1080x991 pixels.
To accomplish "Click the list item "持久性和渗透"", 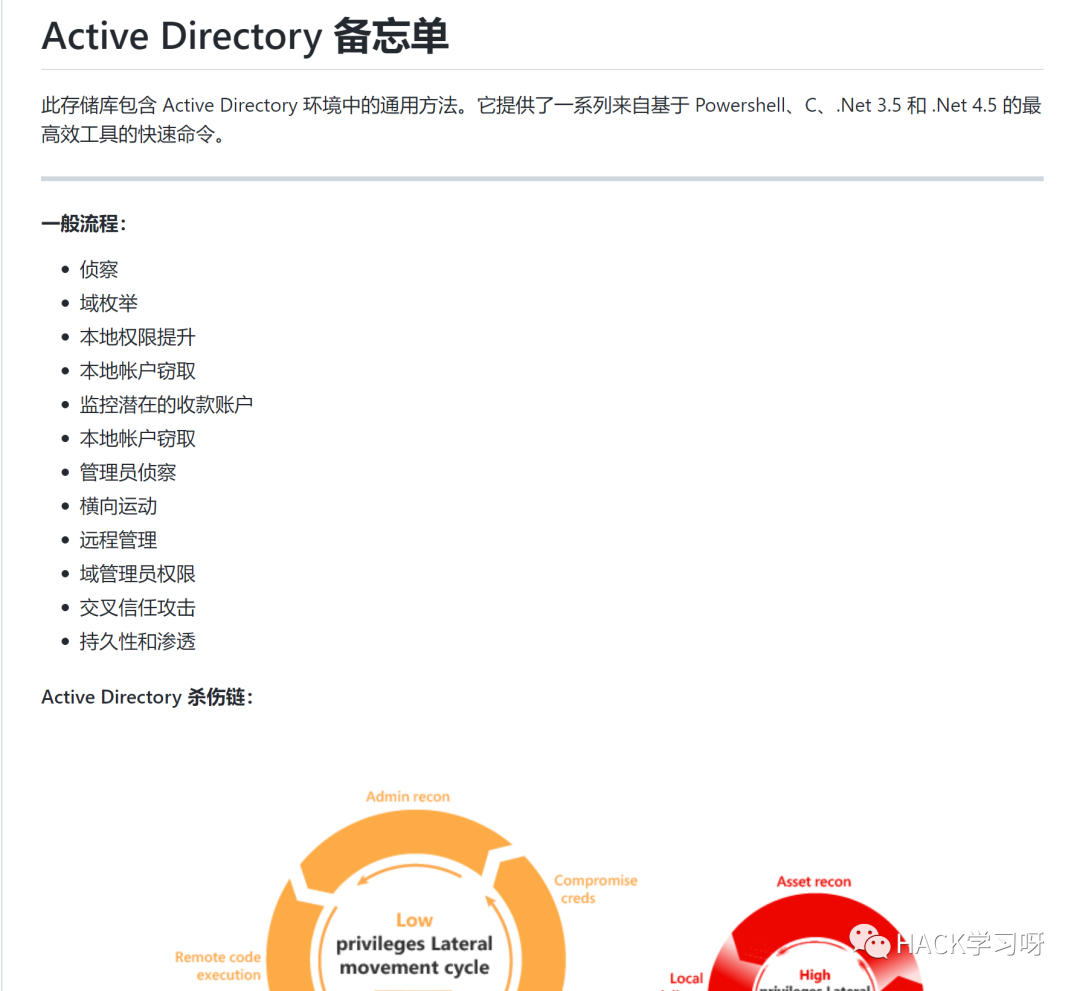I will (137, 641).
